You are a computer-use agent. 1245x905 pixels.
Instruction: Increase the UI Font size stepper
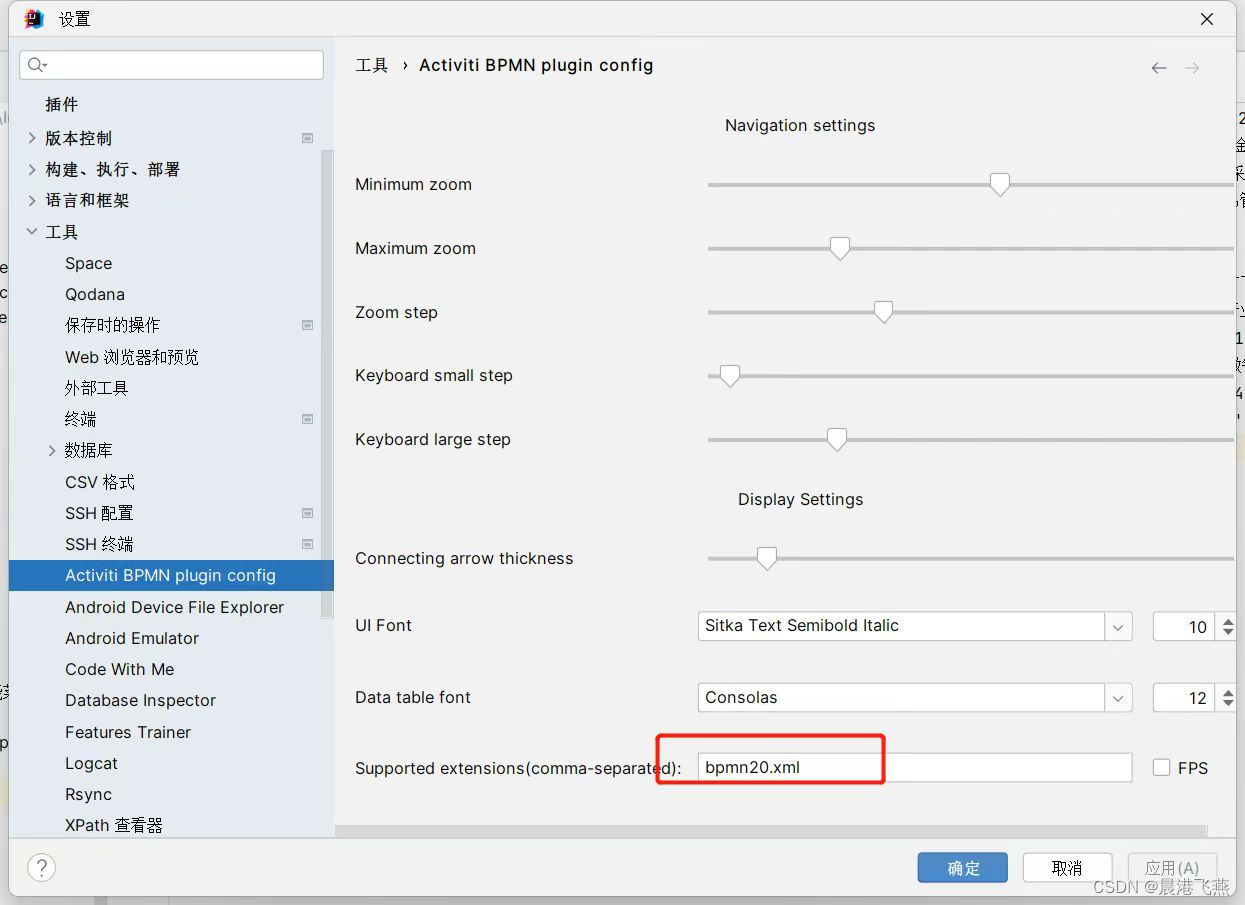click(x=1228, y=620)
